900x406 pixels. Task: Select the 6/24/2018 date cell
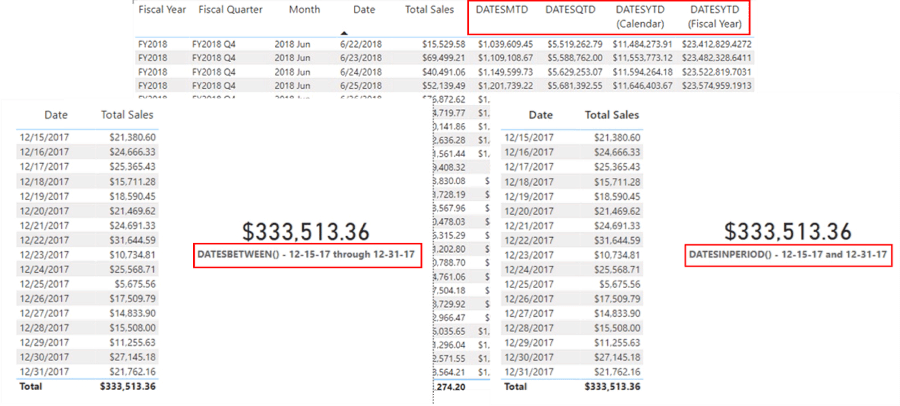coord(360,72)
